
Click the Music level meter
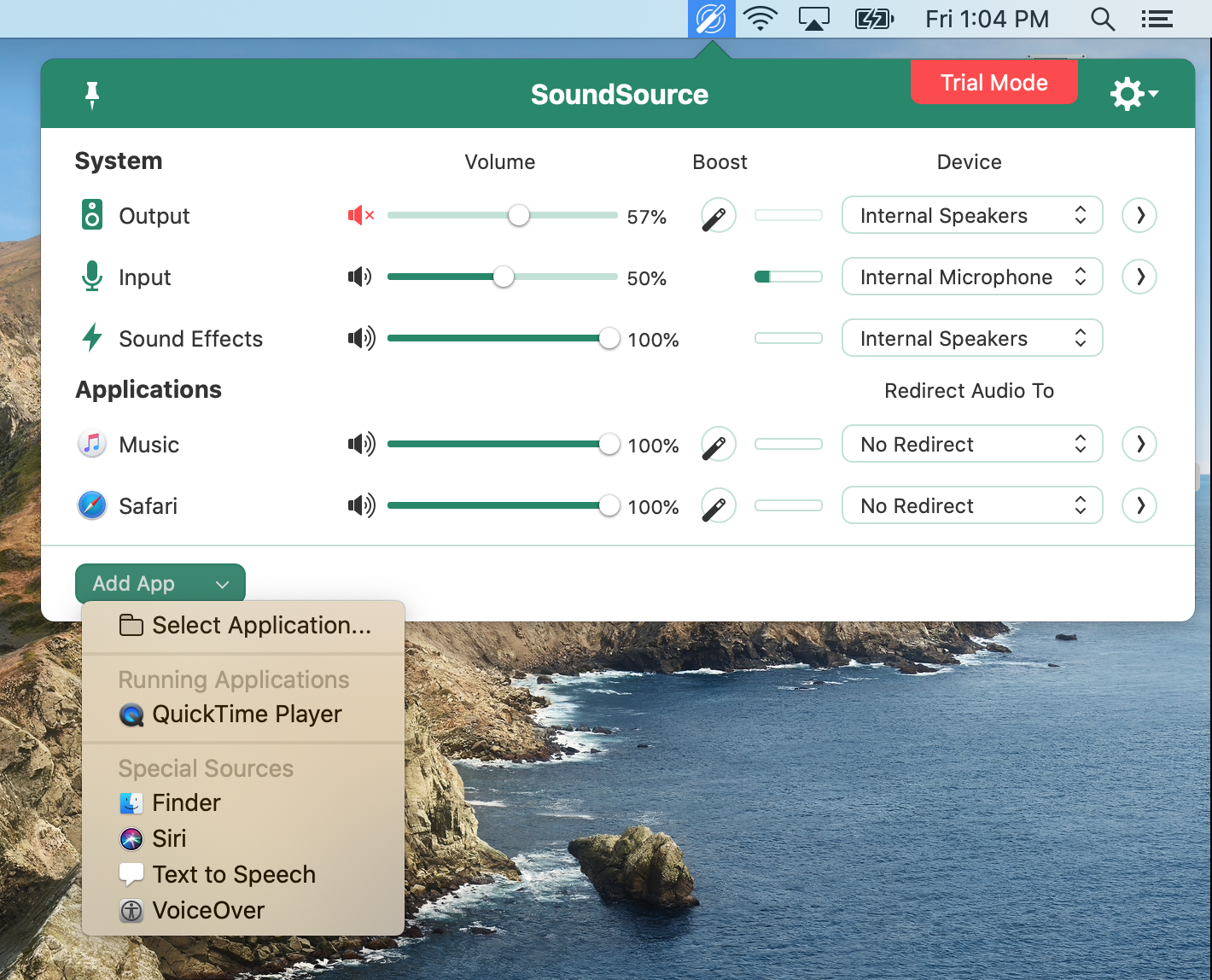(789, 444)
